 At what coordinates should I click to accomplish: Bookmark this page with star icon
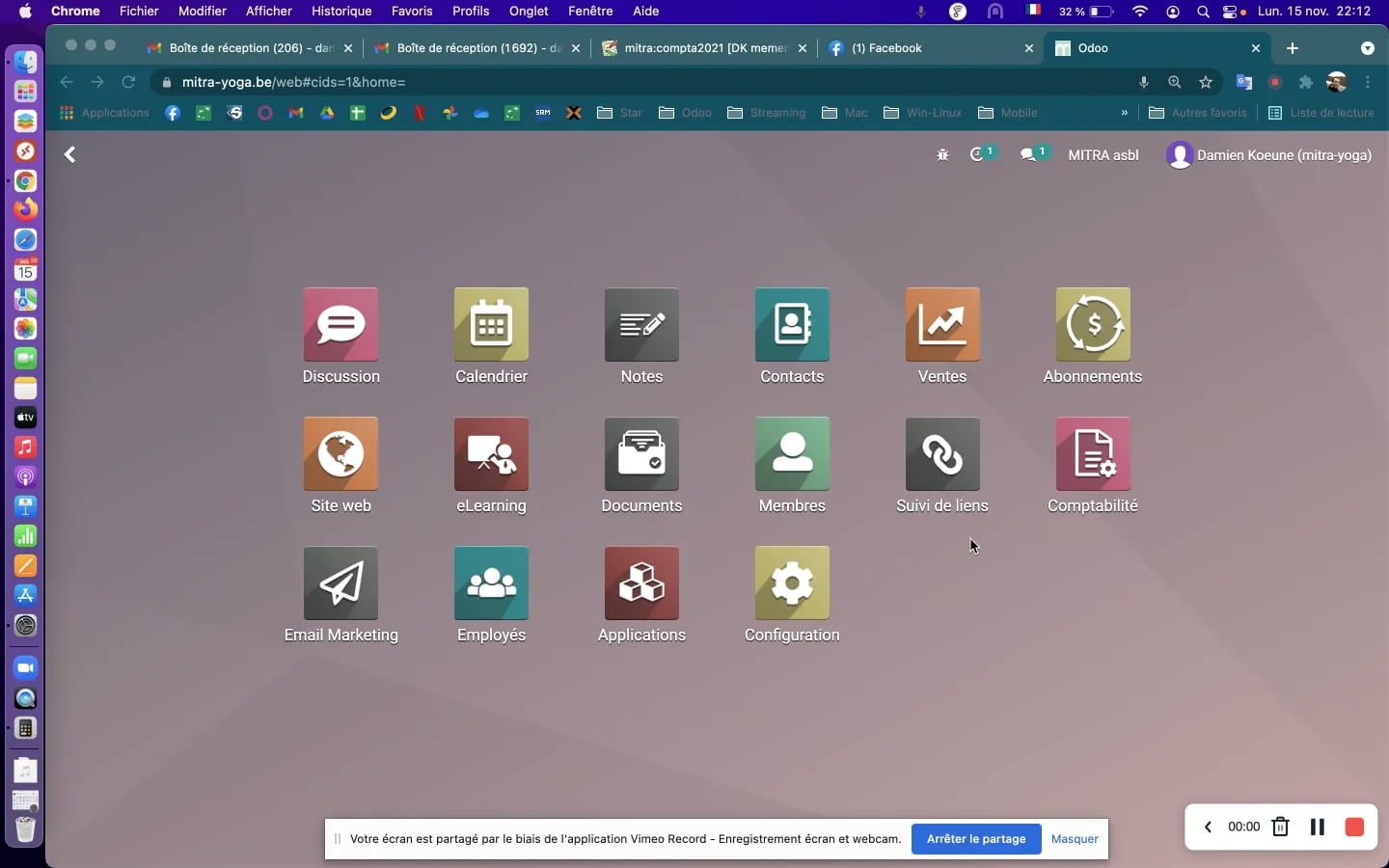coord(1206,82)
